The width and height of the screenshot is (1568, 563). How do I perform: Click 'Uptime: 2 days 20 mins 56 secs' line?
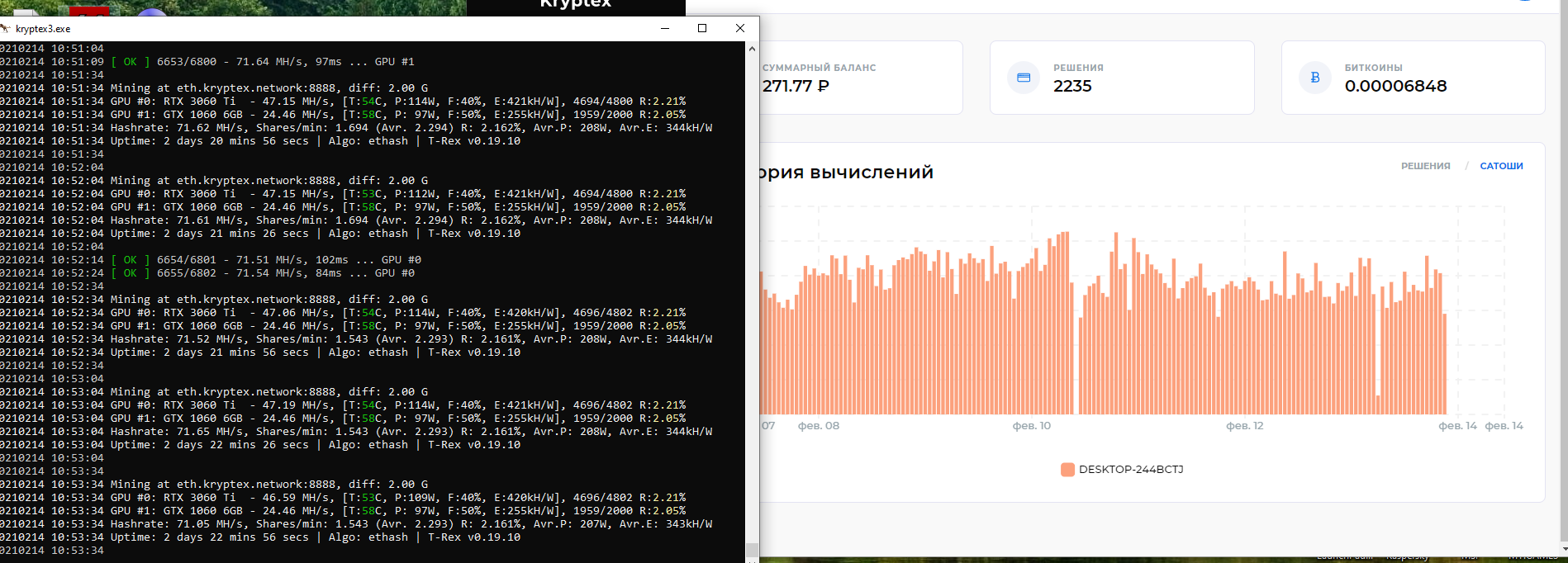click(260, 141)
